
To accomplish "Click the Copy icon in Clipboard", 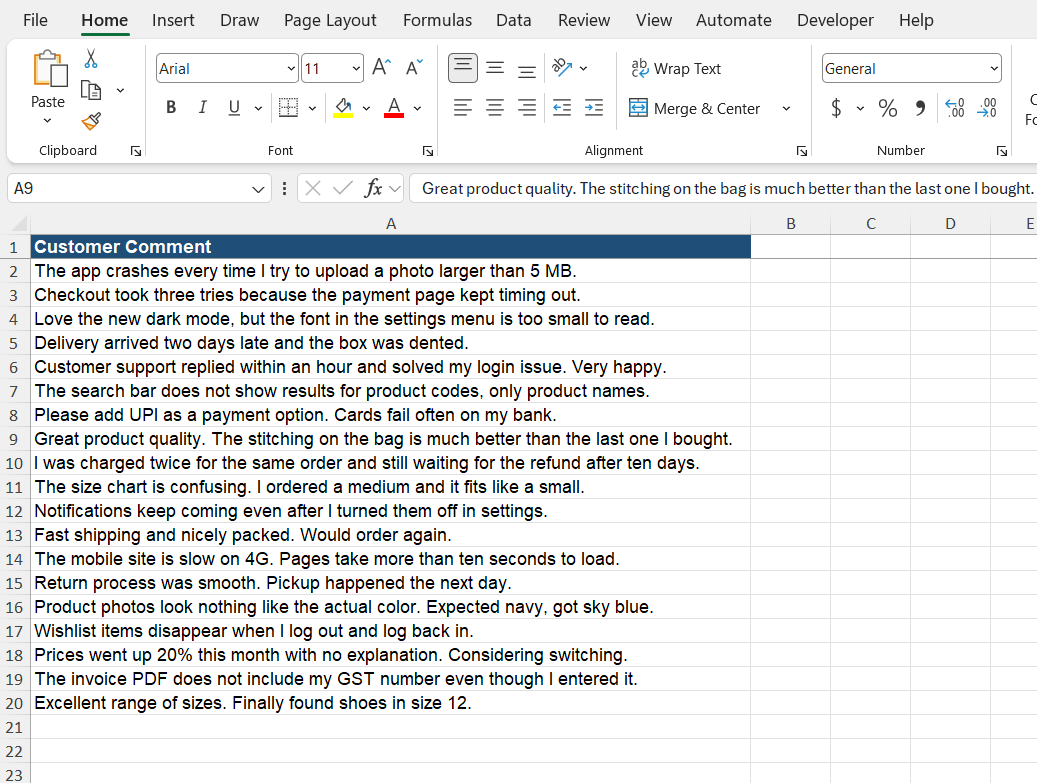I will 91,90.
